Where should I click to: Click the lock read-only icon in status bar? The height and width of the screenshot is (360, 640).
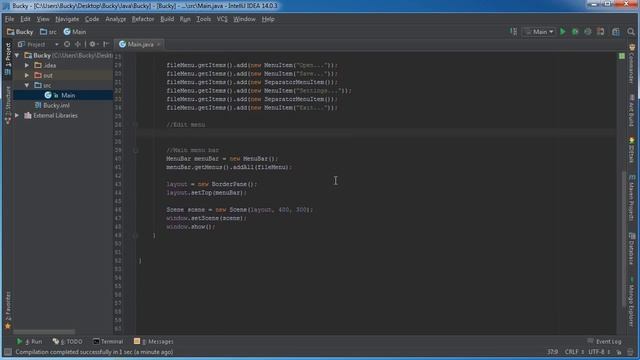pyautogui.click(x=619, y=352)
